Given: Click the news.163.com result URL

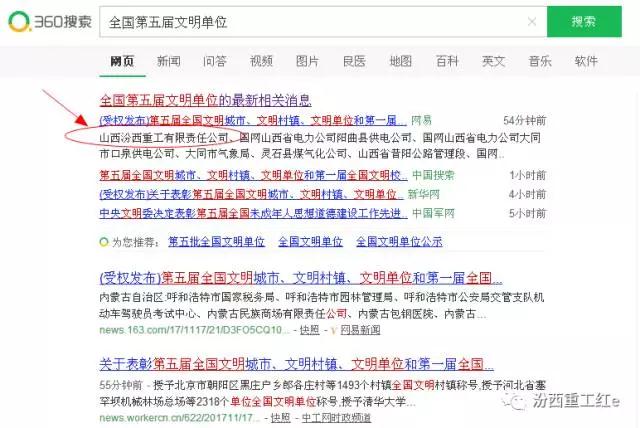Looking at the screenshot, I should pyautogui.click(x=194, y=330).
